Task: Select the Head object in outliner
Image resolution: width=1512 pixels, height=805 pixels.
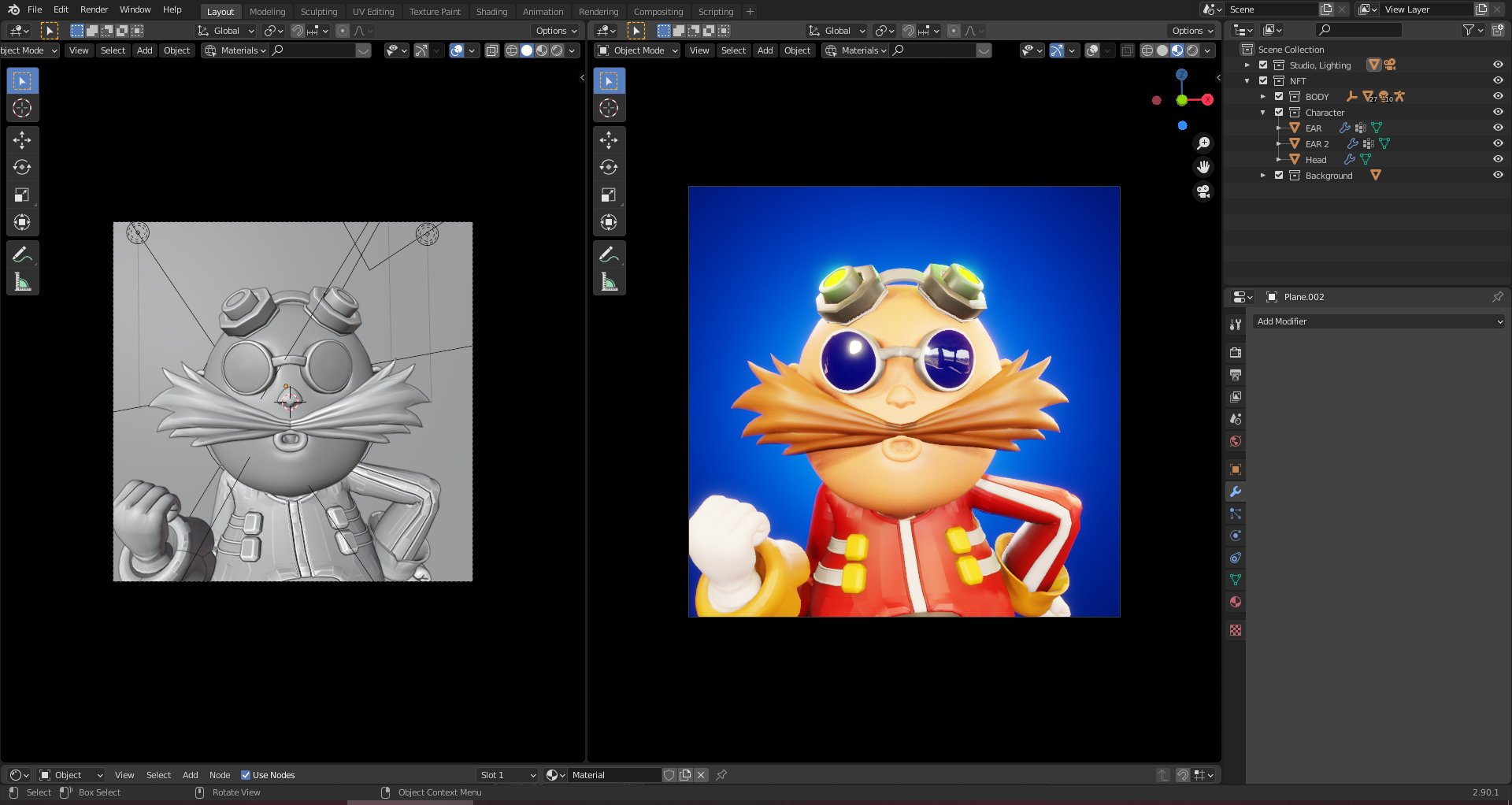Action: pyautogui.click(x=1316, y=160)
